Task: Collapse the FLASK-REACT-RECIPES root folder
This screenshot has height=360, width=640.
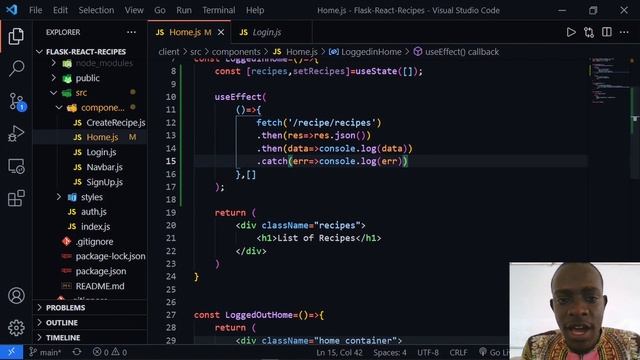Action: tap(86, 52)
